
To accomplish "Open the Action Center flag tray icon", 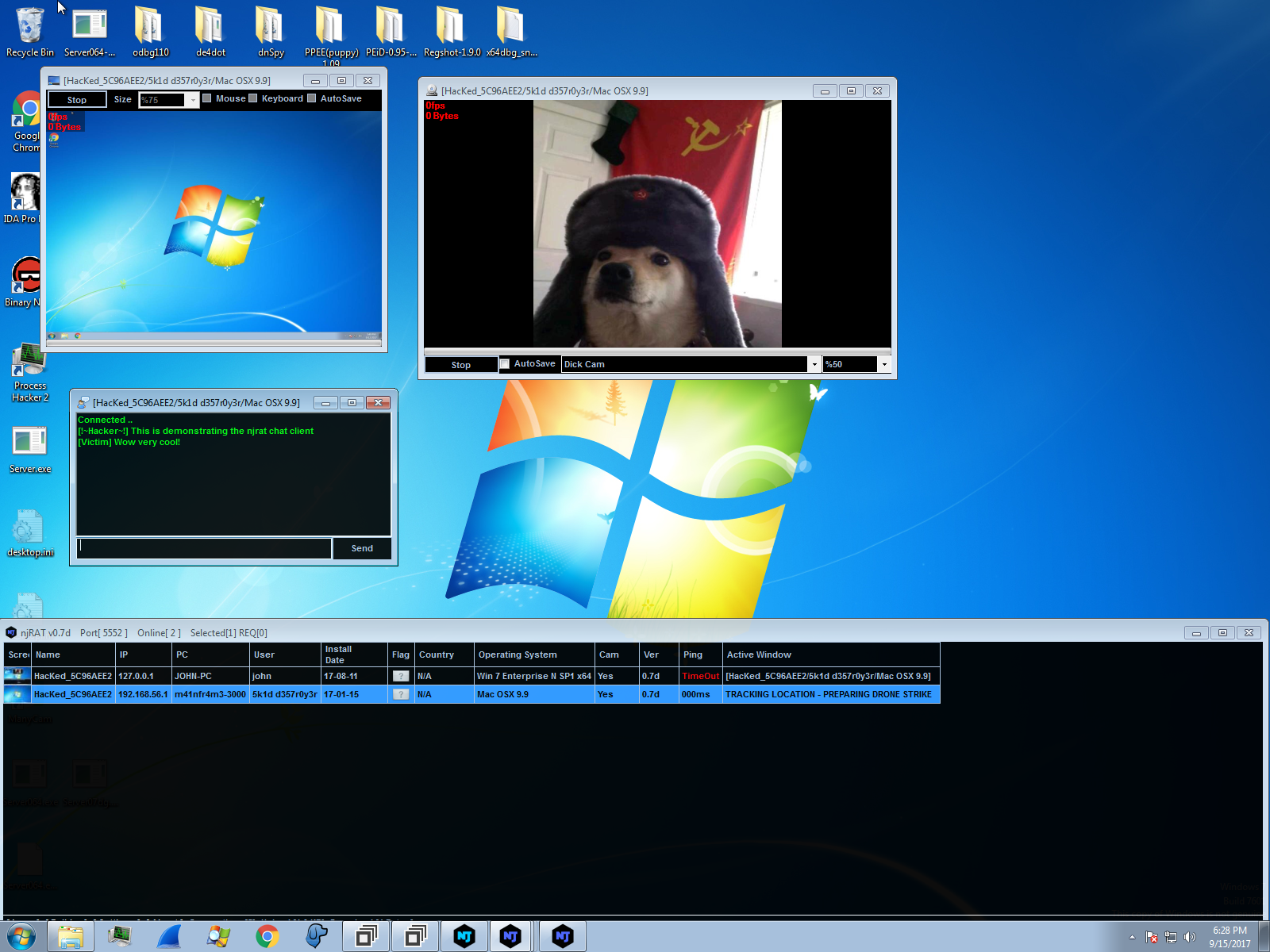I will click(1152, 937).
